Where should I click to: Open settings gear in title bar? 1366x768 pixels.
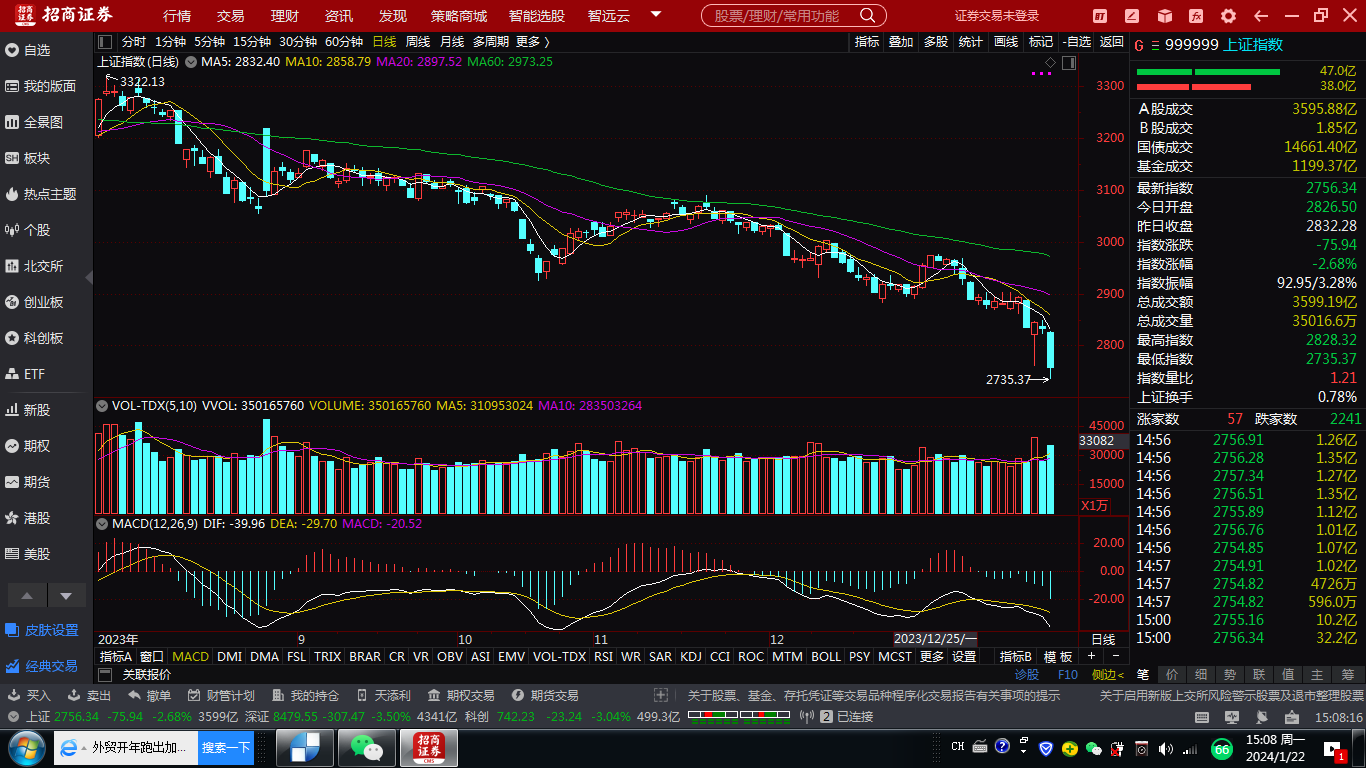click(x=1229, y=16)
